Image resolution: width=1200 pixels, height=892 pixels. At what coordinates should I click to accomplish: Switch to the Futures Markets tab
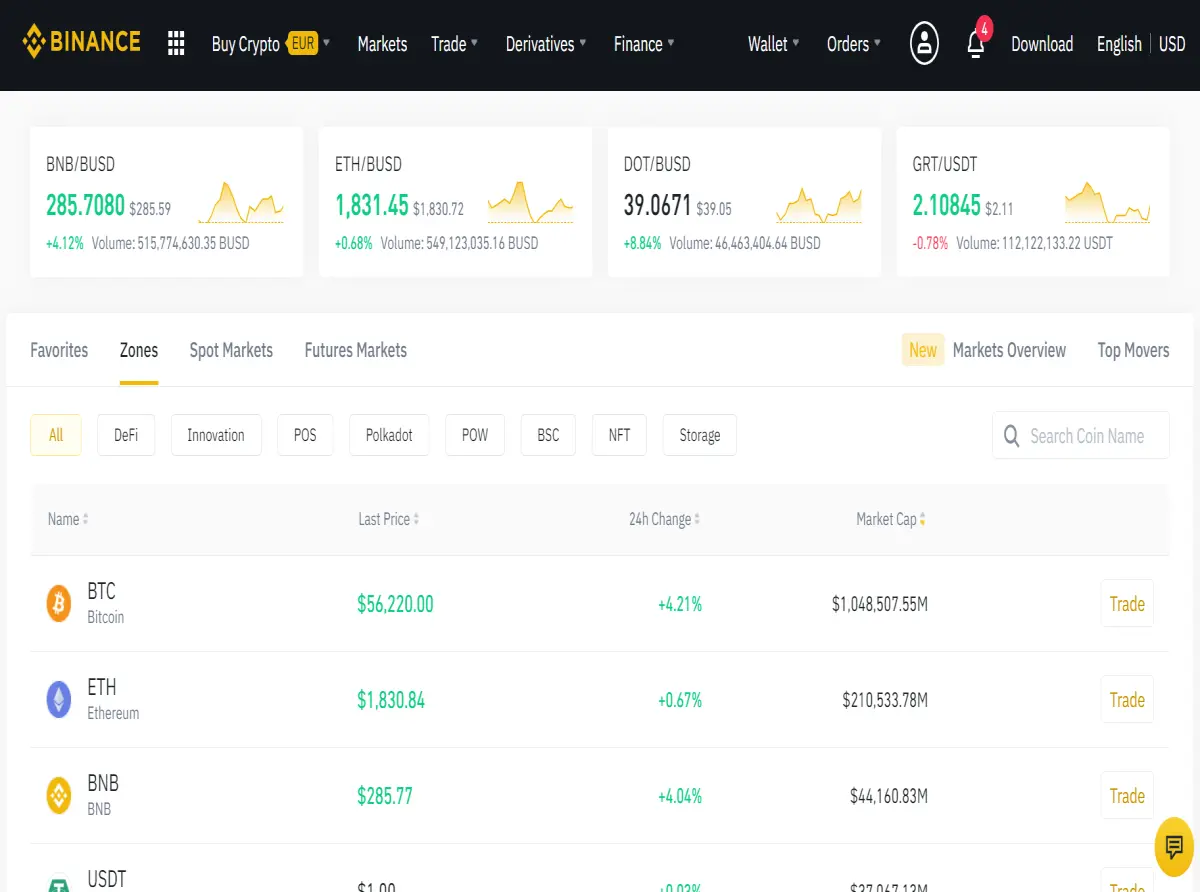(356, 350)
